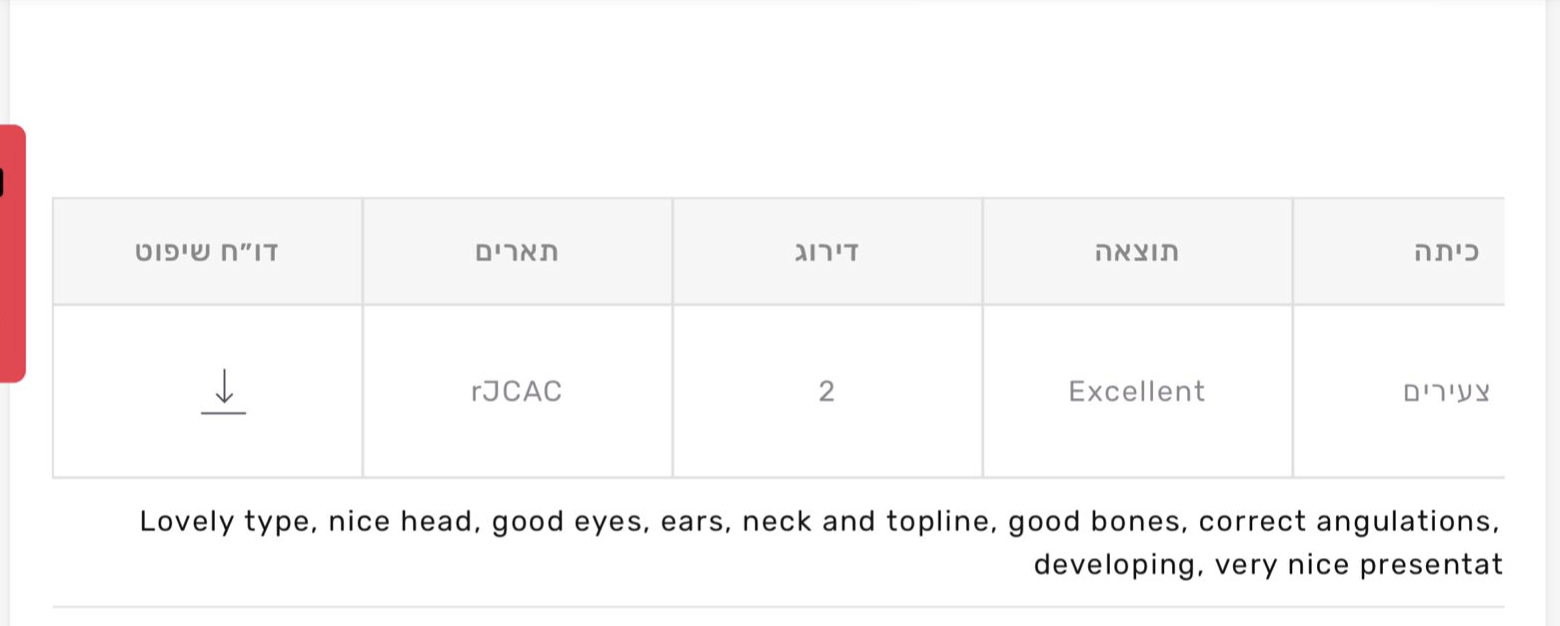1560x626 pixels.
Task: Click "good eyes" in the judge comment
Action: pos(567,521)
